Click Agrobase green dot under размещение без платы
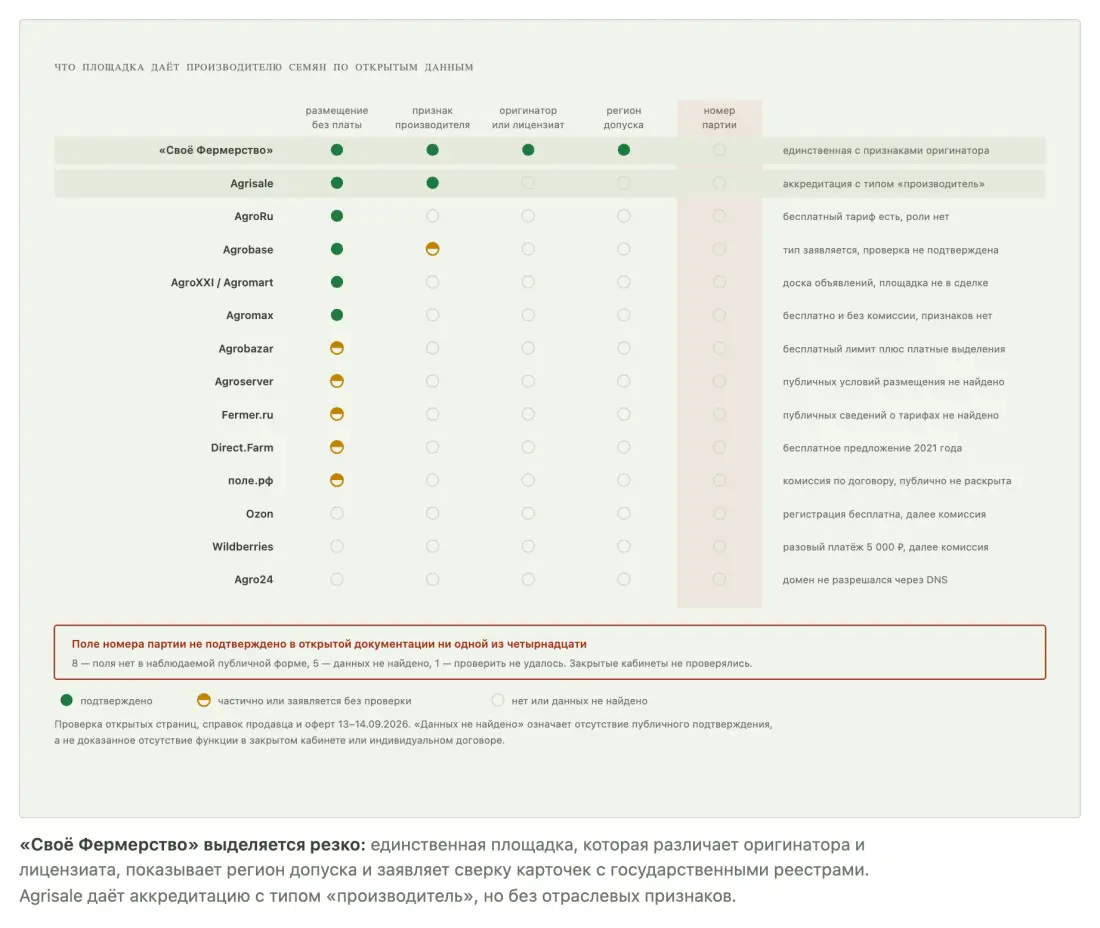Screen dimensions: 1100x928 337,249
